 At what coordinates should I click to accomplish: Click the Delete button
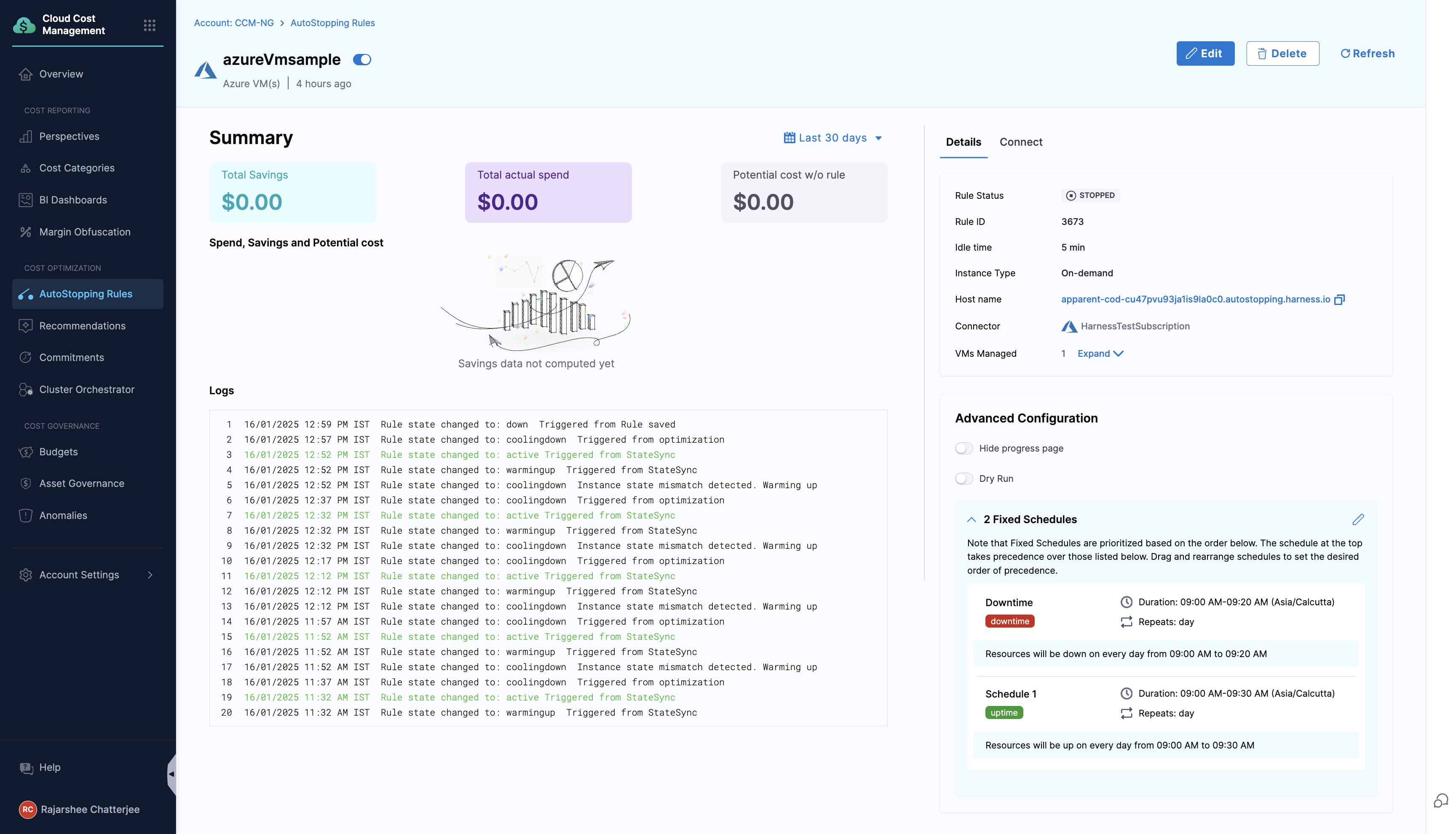[x=1282, y=53]
